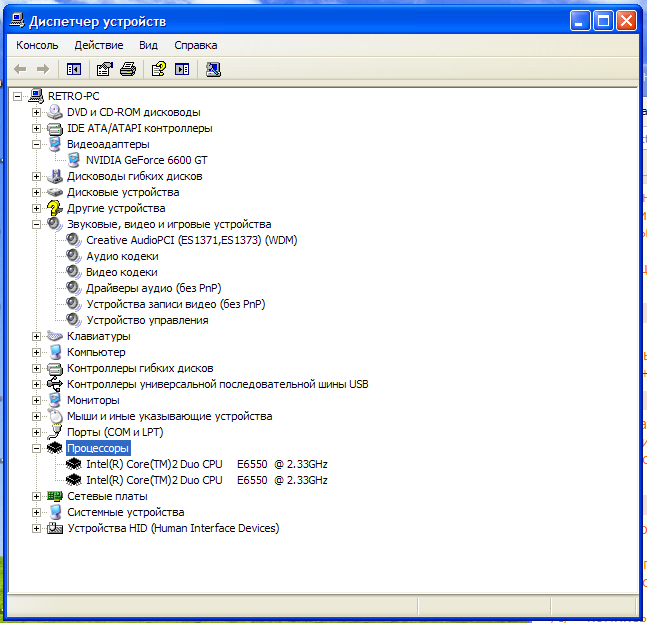Click the Print toolbar icon
Viewport: 647px width, 623px height.
point(128,69)
